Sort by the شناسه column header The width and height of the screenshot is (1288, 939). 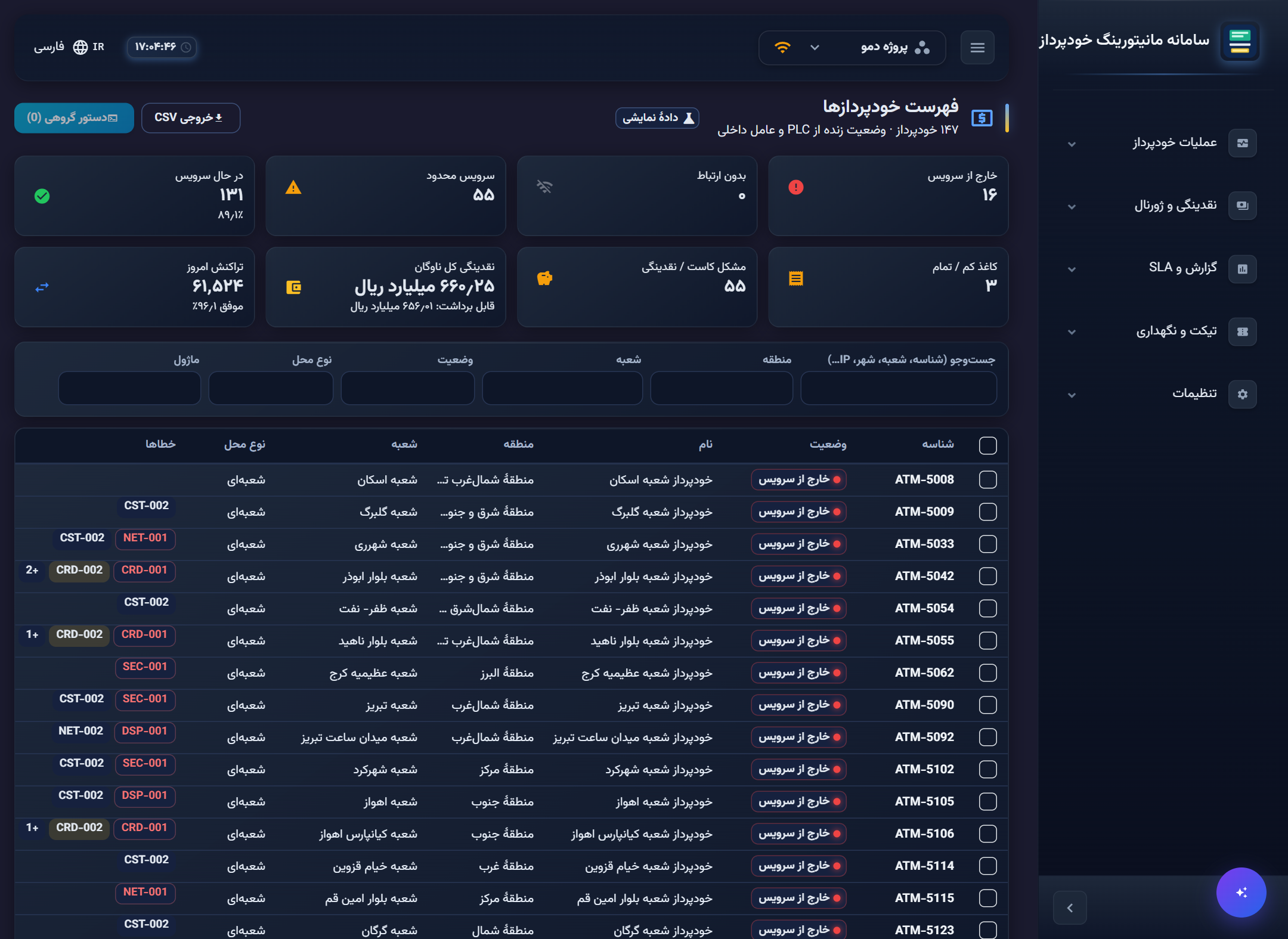click(x=938, y=444)
